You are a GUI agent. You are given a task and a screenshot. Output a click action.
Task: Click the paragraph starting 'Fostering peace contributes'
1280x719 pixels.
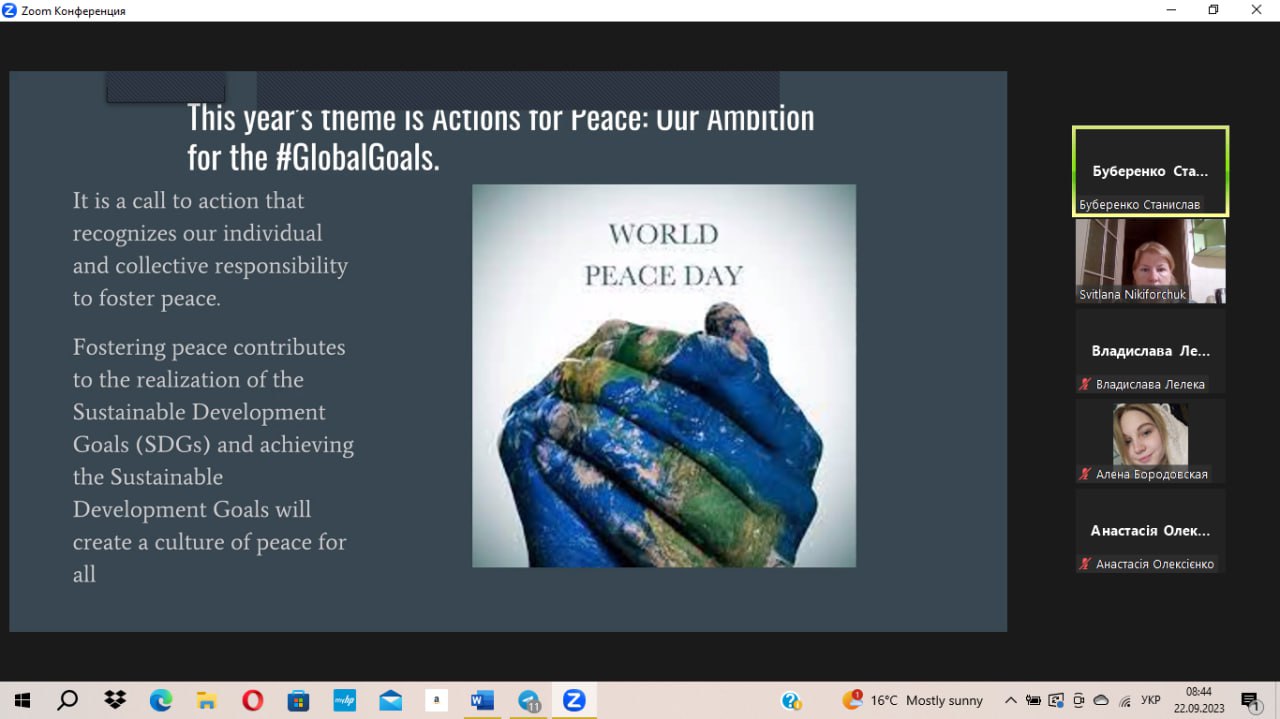pyautogui.click(x=213, y=460)
